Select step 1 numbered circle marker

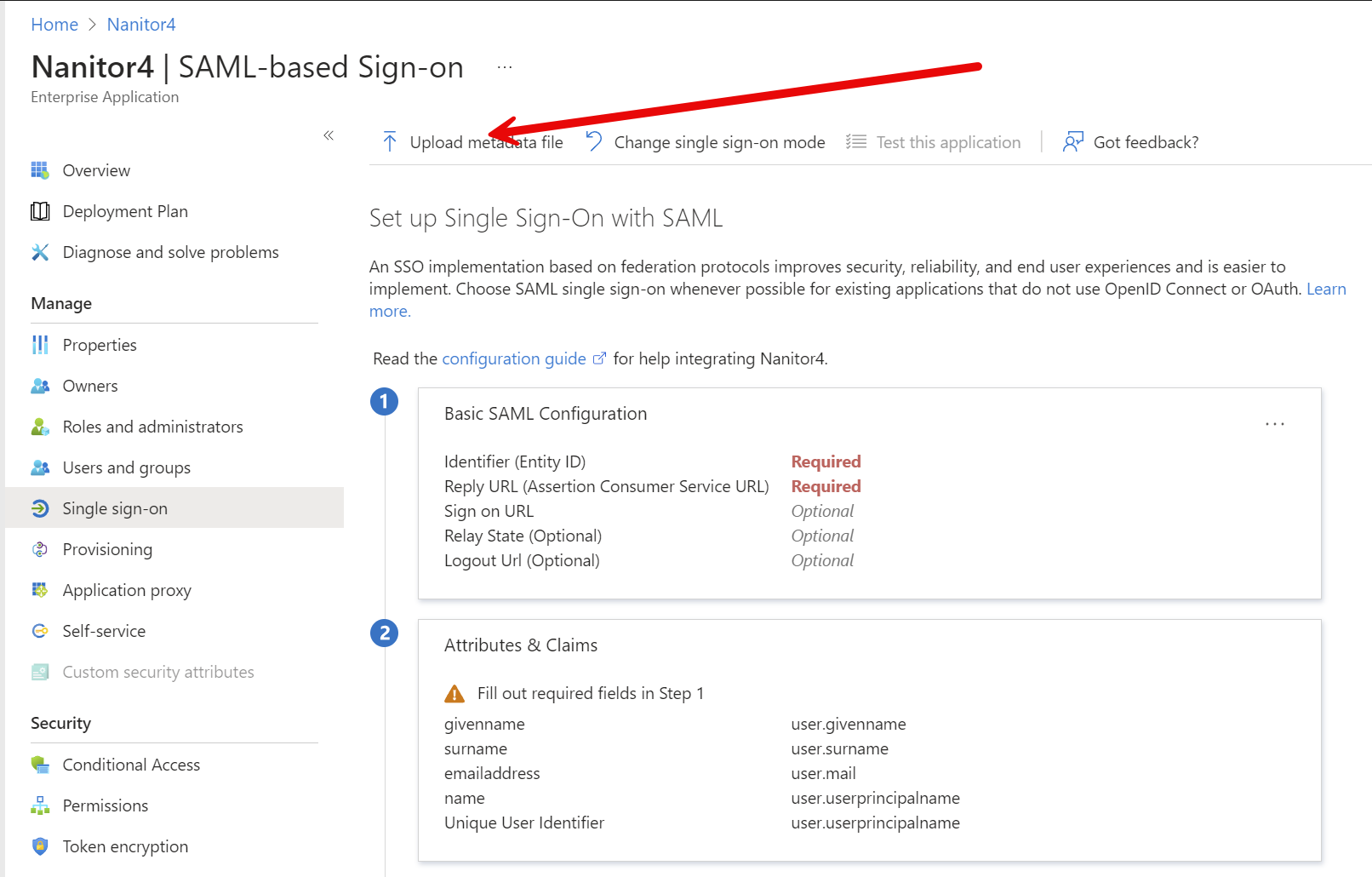click(x=384, y=401)
